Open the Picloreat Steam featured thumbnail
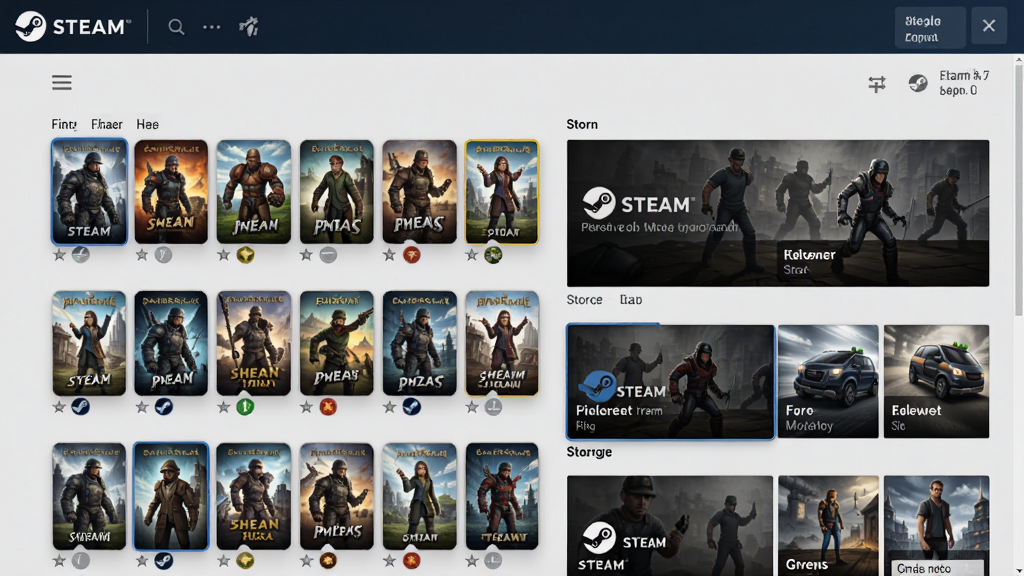This screenshot has height=576, width=1024. (671, 381)
